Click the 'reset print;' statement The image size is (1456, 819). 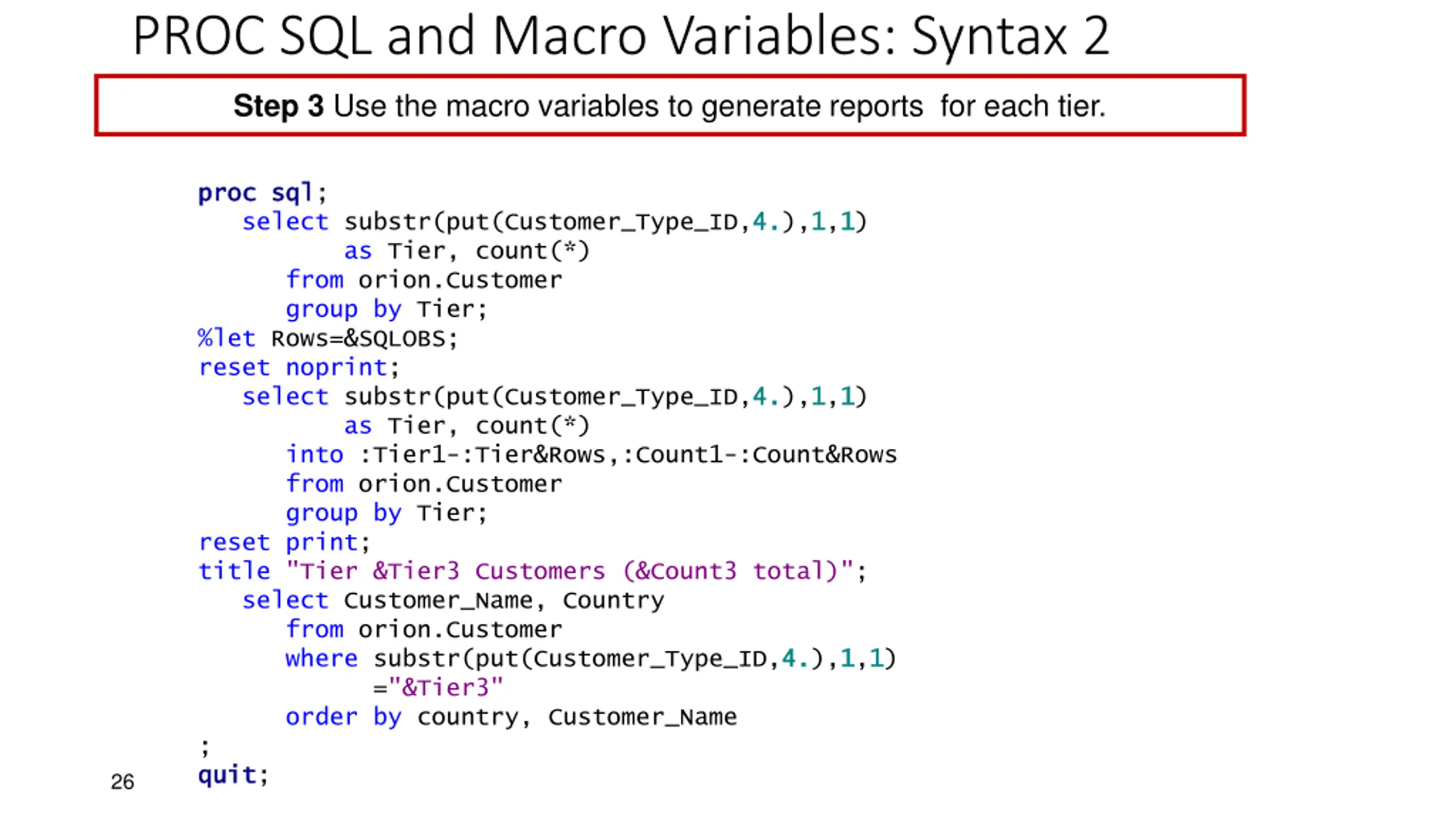click(x=284, y=542)
